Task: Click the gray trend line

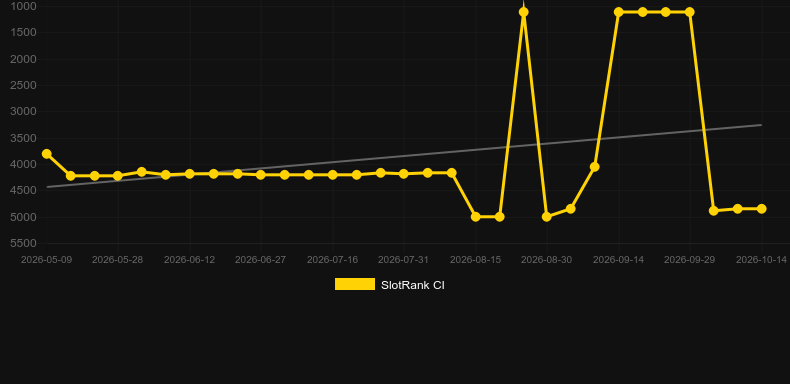Action: pos(404,156)
